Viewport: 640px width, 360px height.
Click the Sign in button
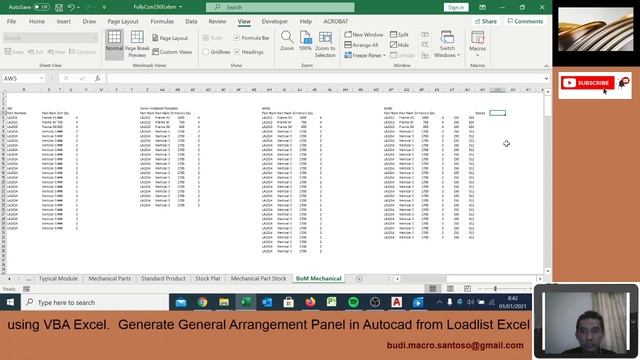coord(456,7)
